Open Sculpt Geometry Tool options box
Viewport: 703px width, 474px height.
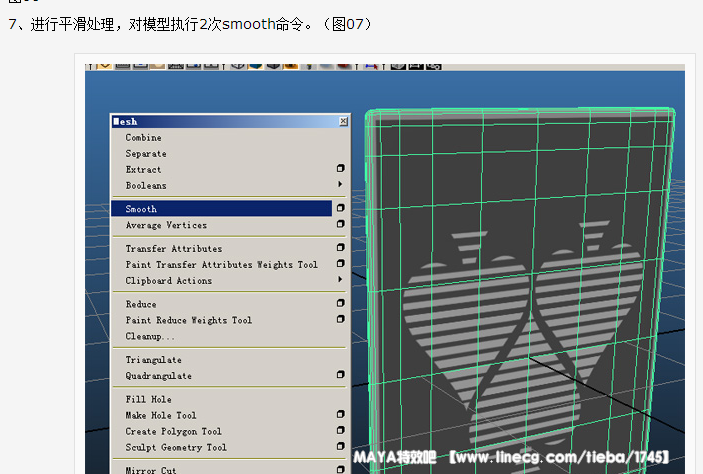pyautogui.click(x=341, y=447)
